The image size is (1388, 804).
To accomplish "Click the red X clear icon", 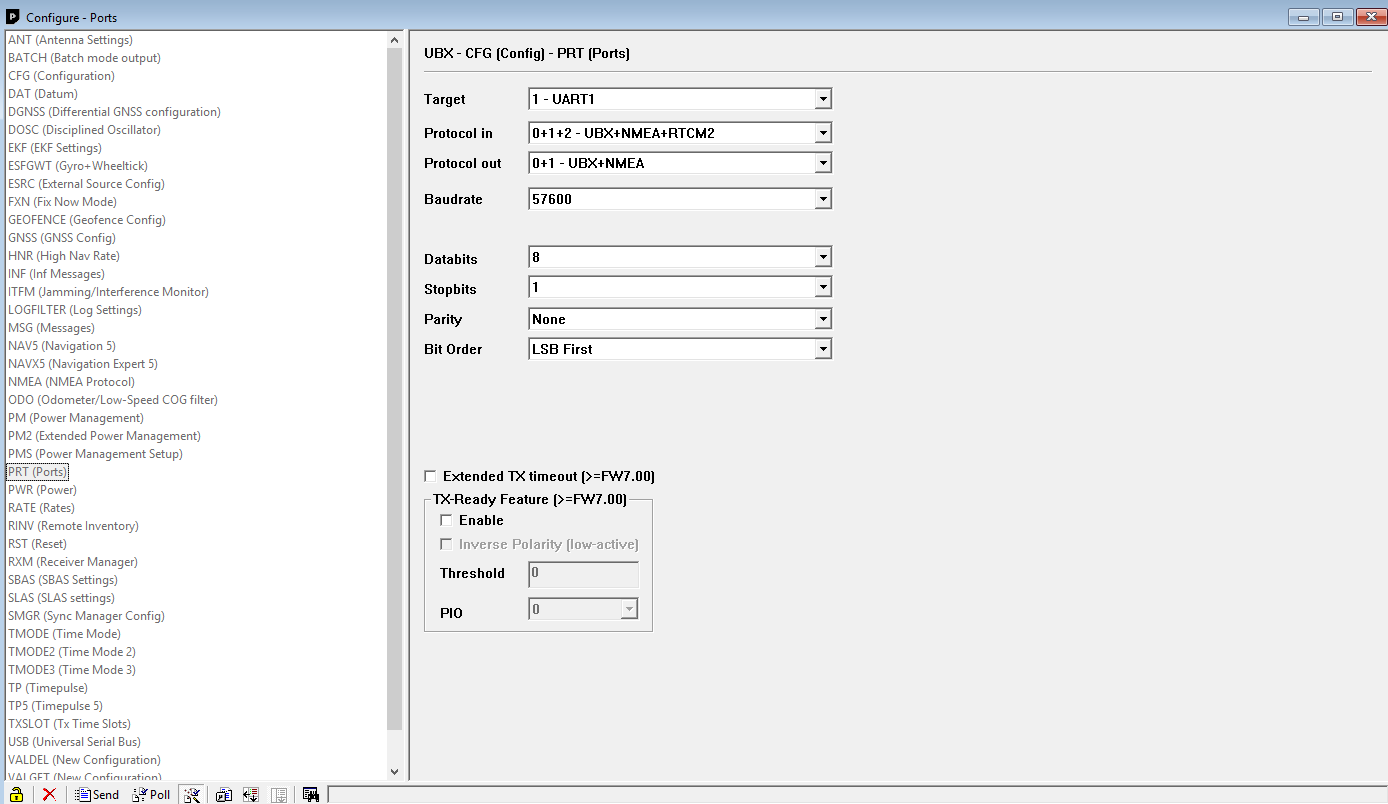I will click(49, 795).
